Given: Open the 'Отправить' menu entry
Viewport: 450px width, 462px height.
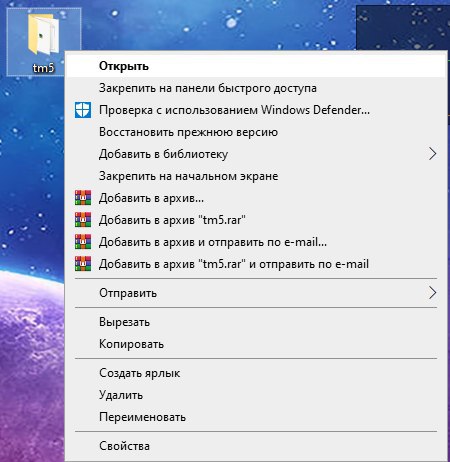Looking at the screenshot, I should click(256, 293).
